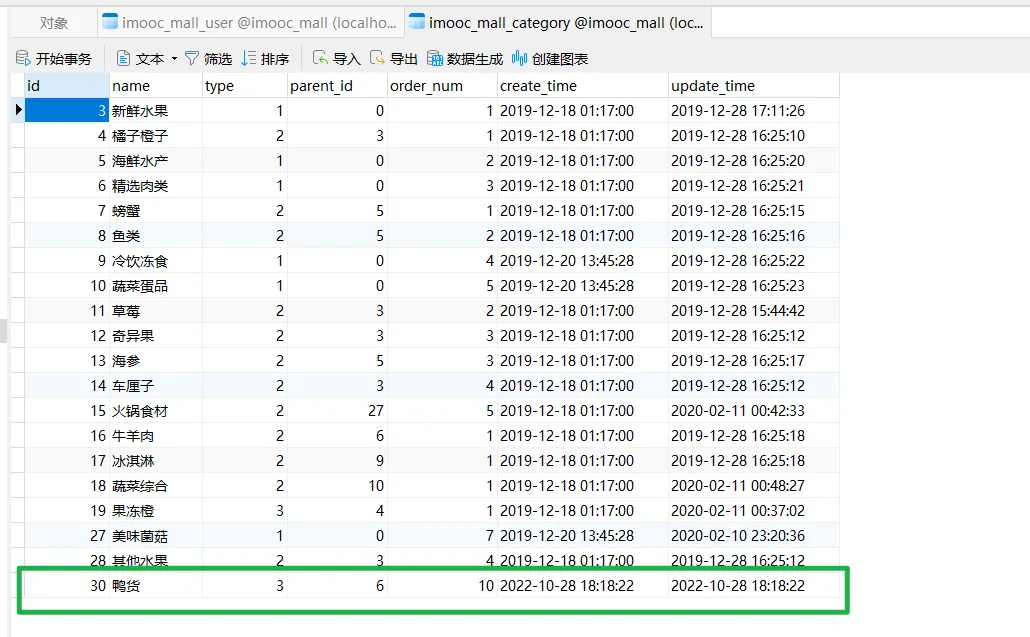Image resolution: width=1030 pixels, height=637 pixels.
Task: Open the Text (文本) view icon
Action: click(x=123, y=58)
